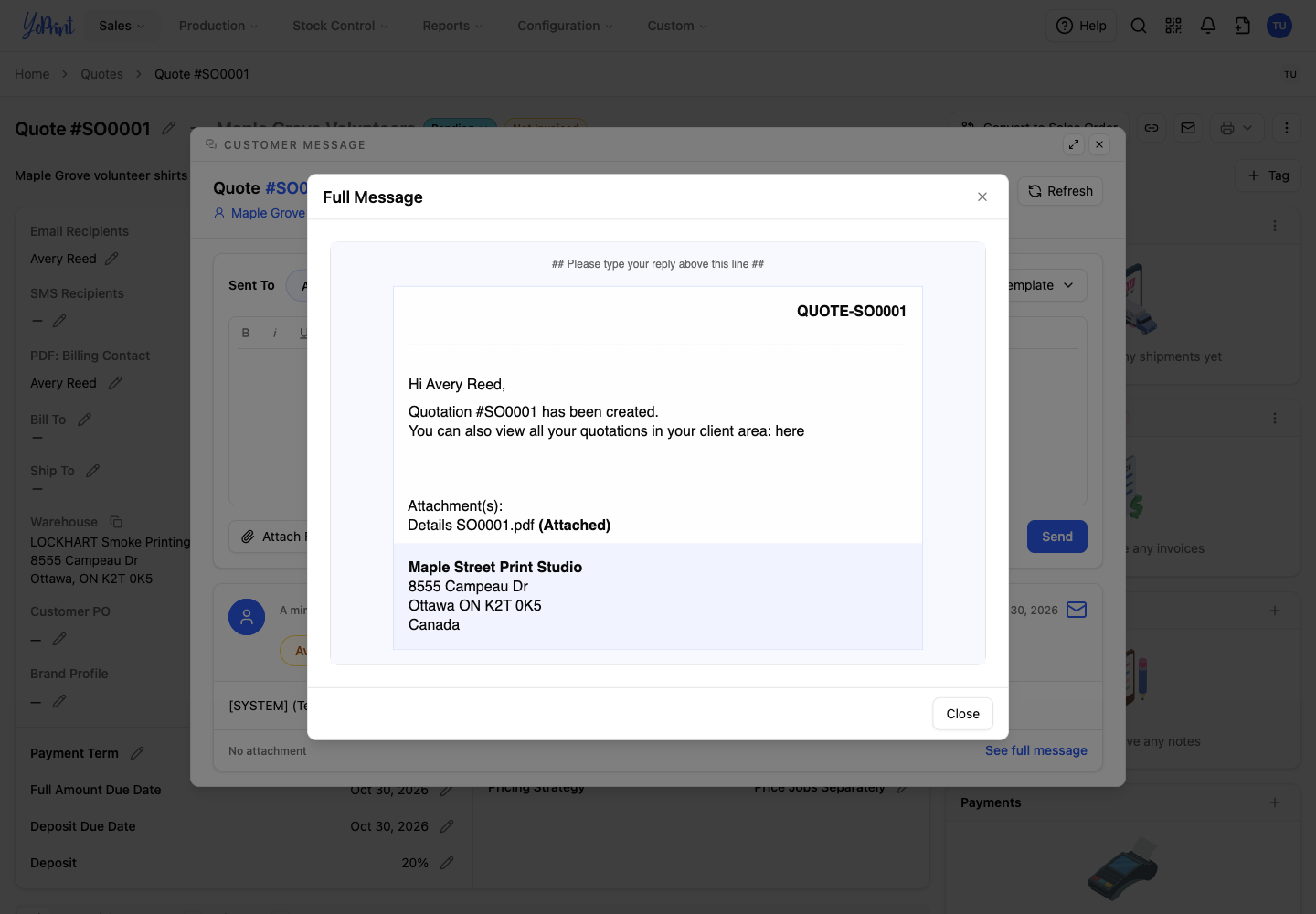Screen dimensions: 1316x914
Task: Copy the quote link using the chain icon
Action: [x=1151, y=128]
